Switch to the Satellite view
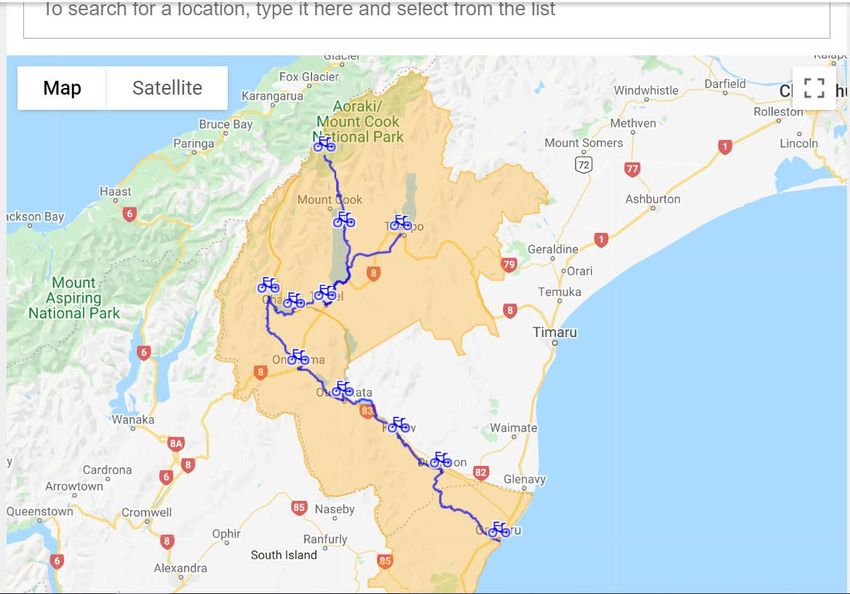This screenshot has width=850, height=594. [167, 88]
